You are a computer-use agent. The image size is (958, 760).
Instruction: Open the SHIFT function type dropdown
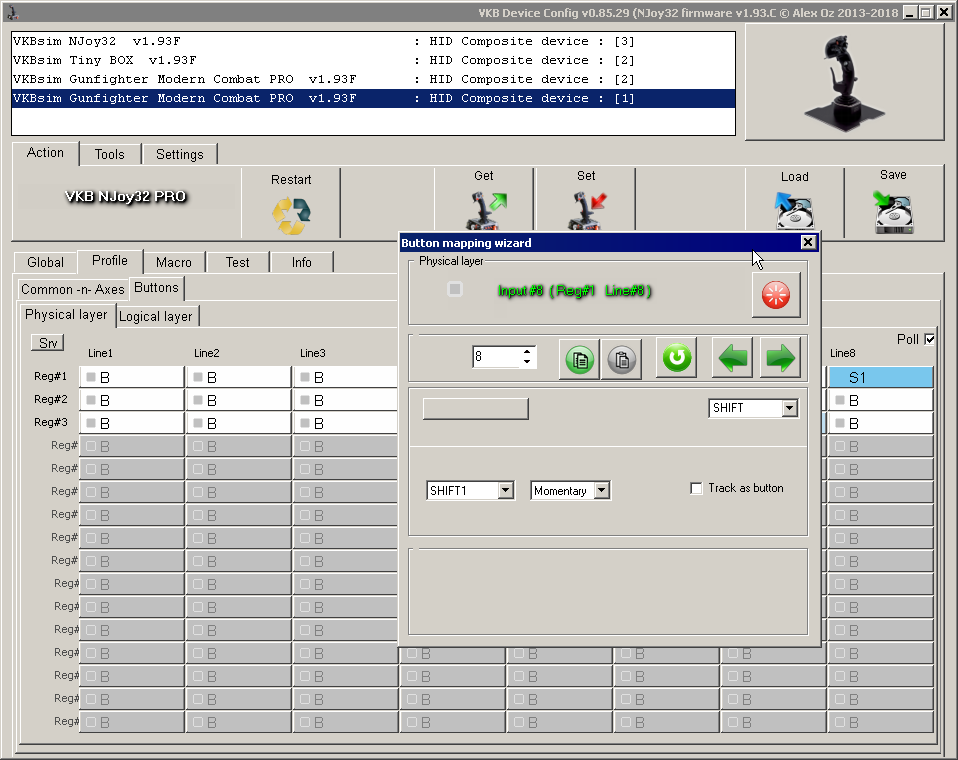tap(789, 407)
